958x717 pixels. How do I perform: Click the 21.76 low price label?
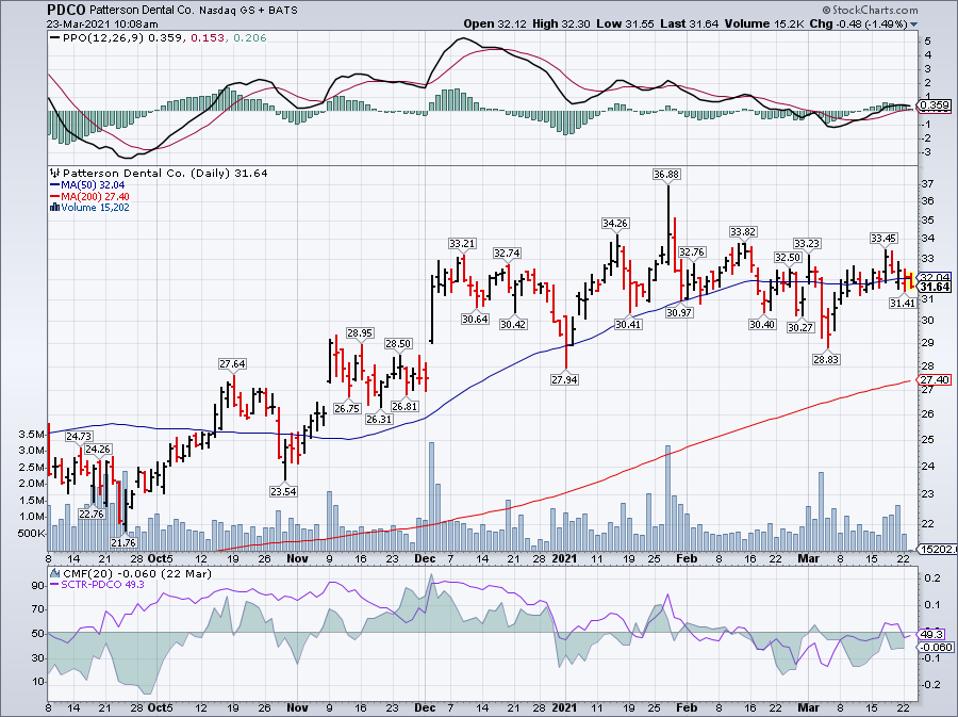(123, 543)
